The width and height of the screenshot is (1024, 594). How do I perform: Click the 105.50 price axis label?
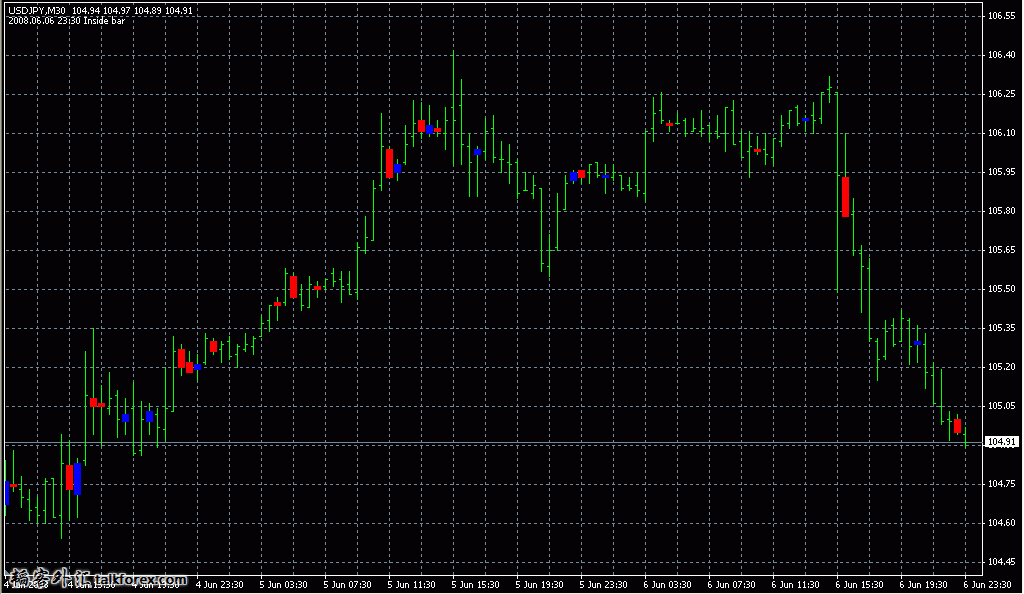1001,289
